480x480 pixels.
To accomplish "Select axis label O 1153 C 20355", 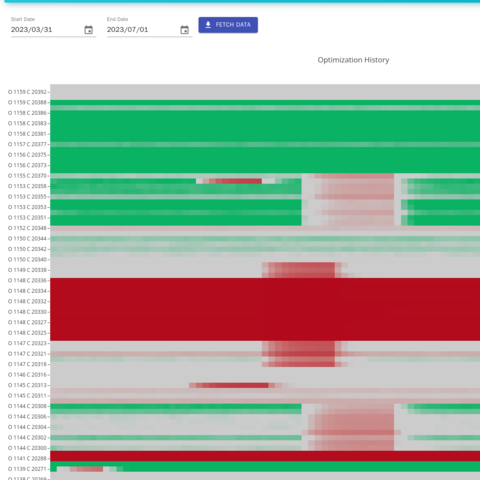I will coord(27,197).
